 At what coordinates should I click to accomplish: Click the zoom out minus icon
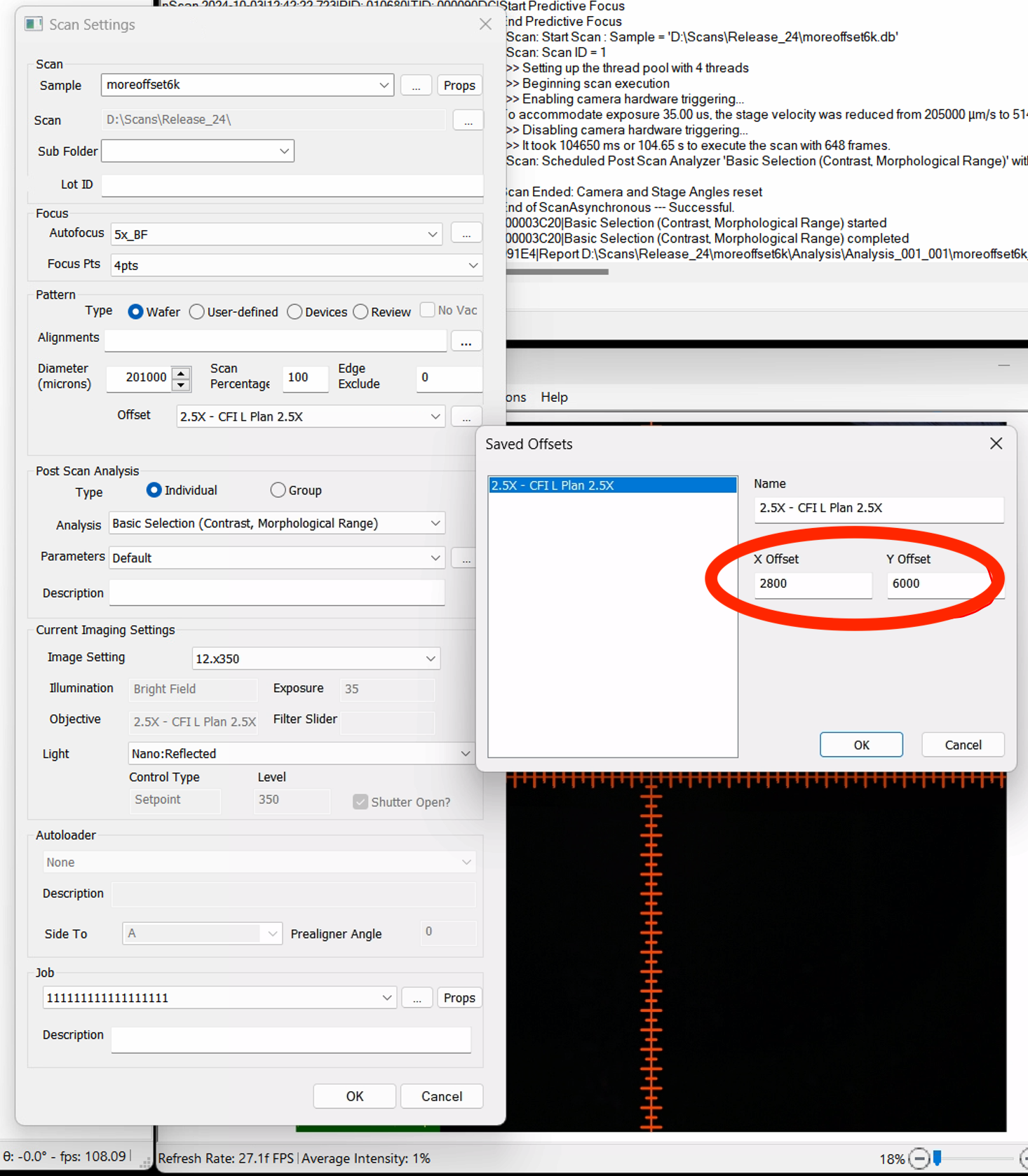pyautogui.click(x=919, y=1158)
